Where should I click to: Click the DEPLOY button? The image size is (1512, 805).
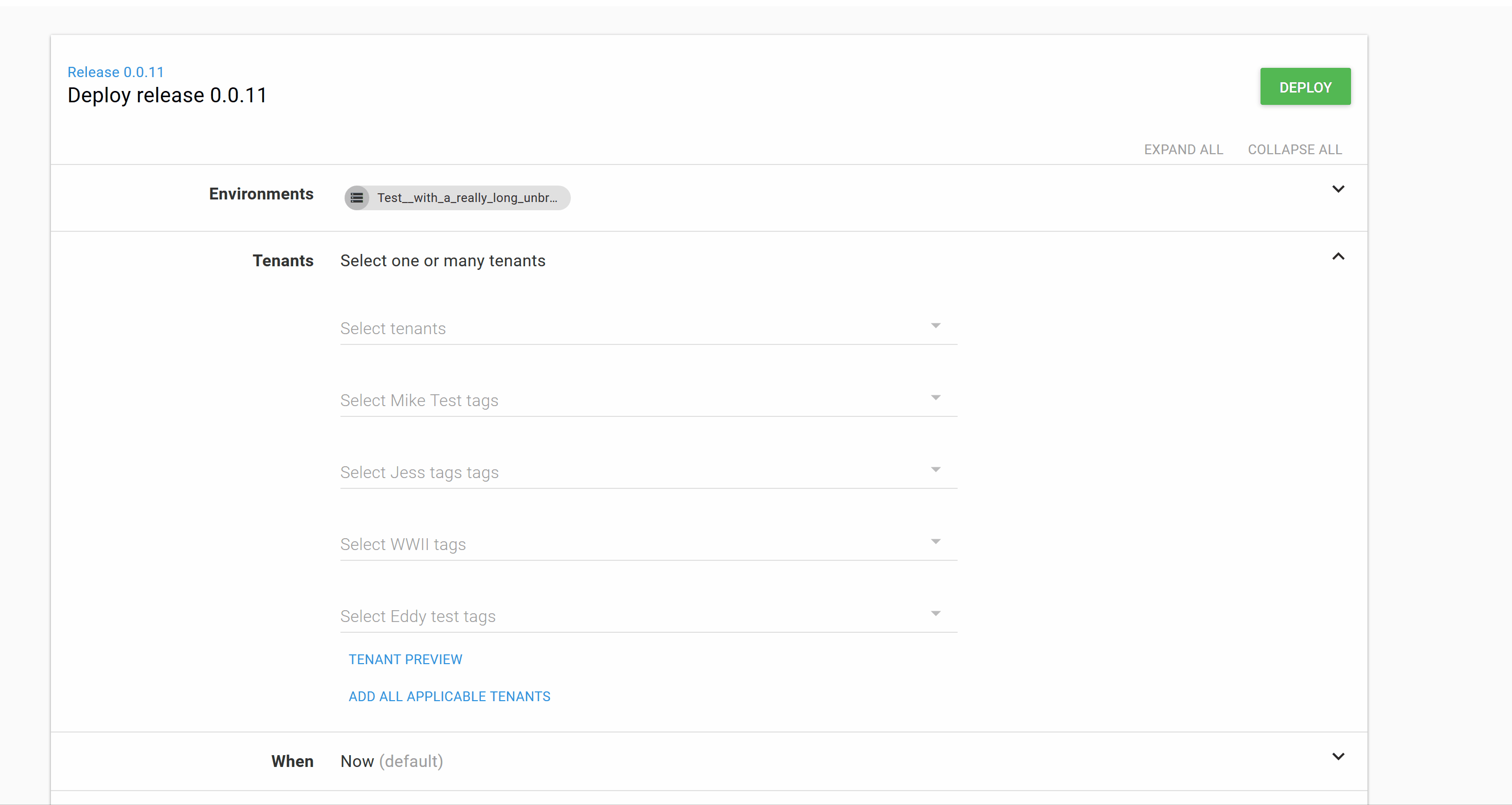(x=1305, y=86)
